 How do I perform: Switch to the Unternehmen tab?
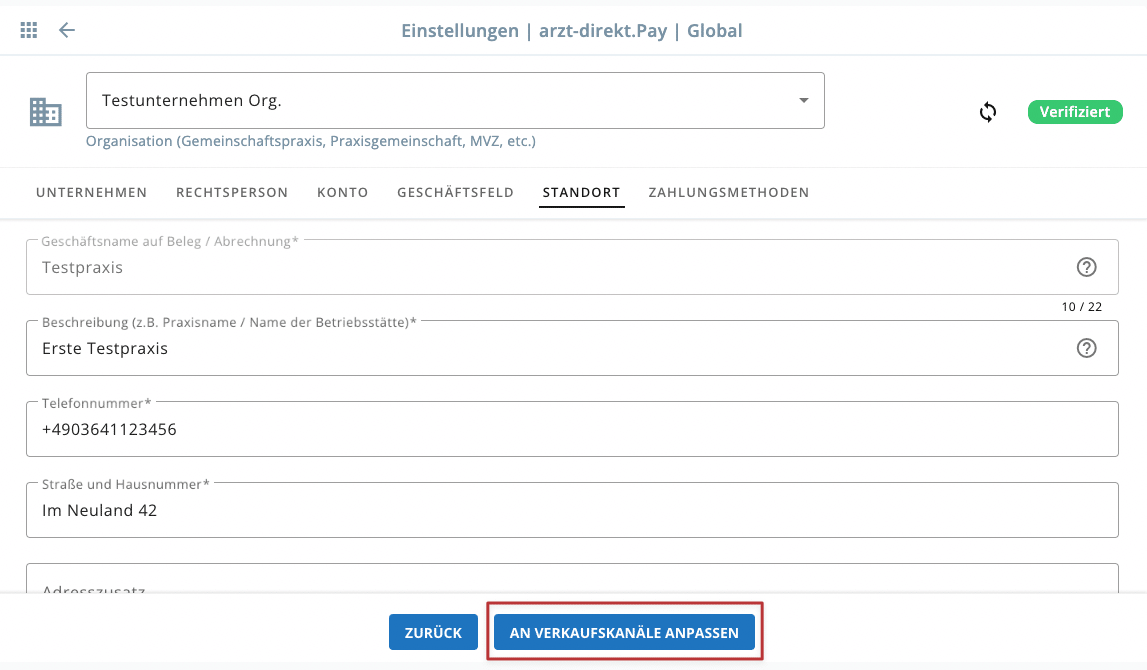(x=92, y=192)
